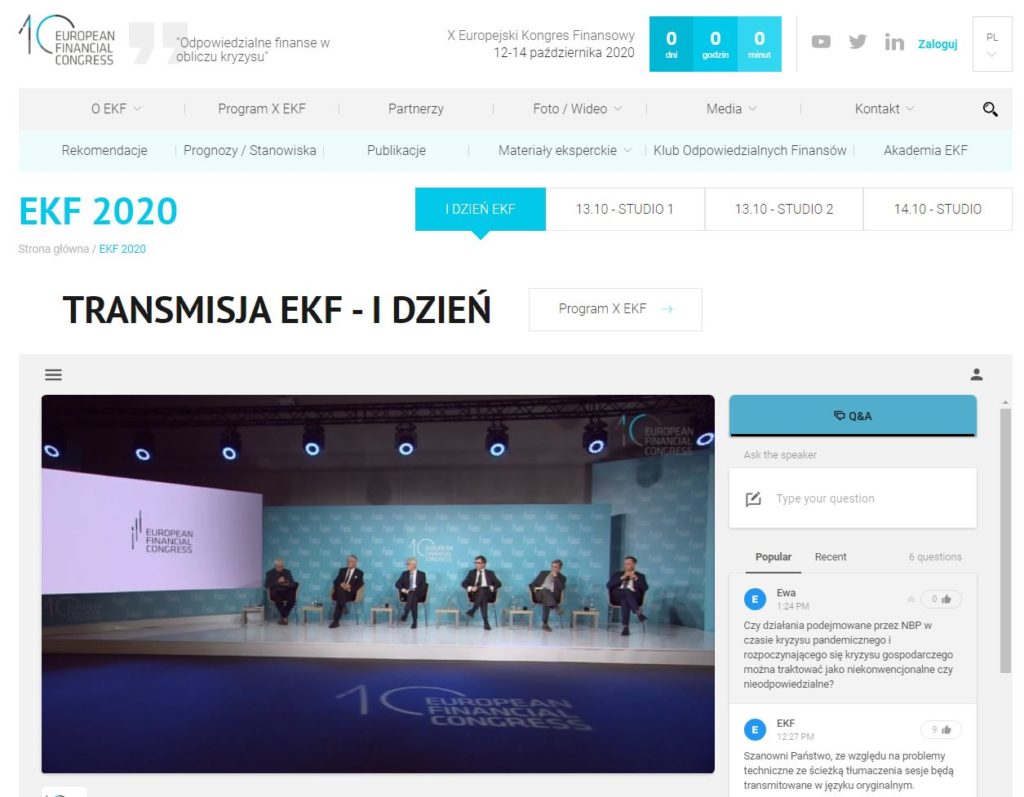Expand the PL language selector
This screenshot has height=797, width=1024.
[x=992, y=44]
